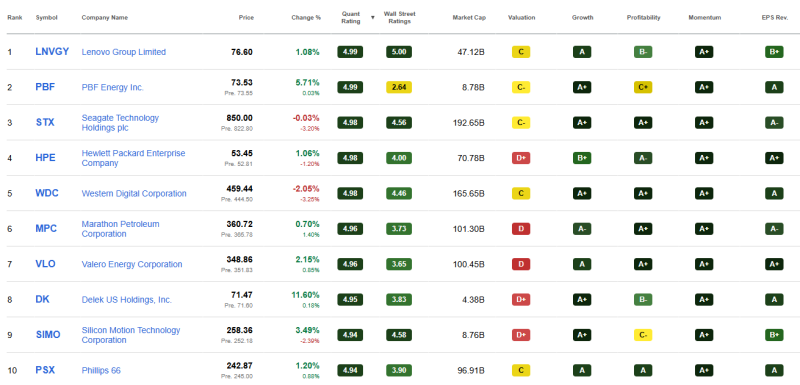Sort by the Price column header

point(246,17)
